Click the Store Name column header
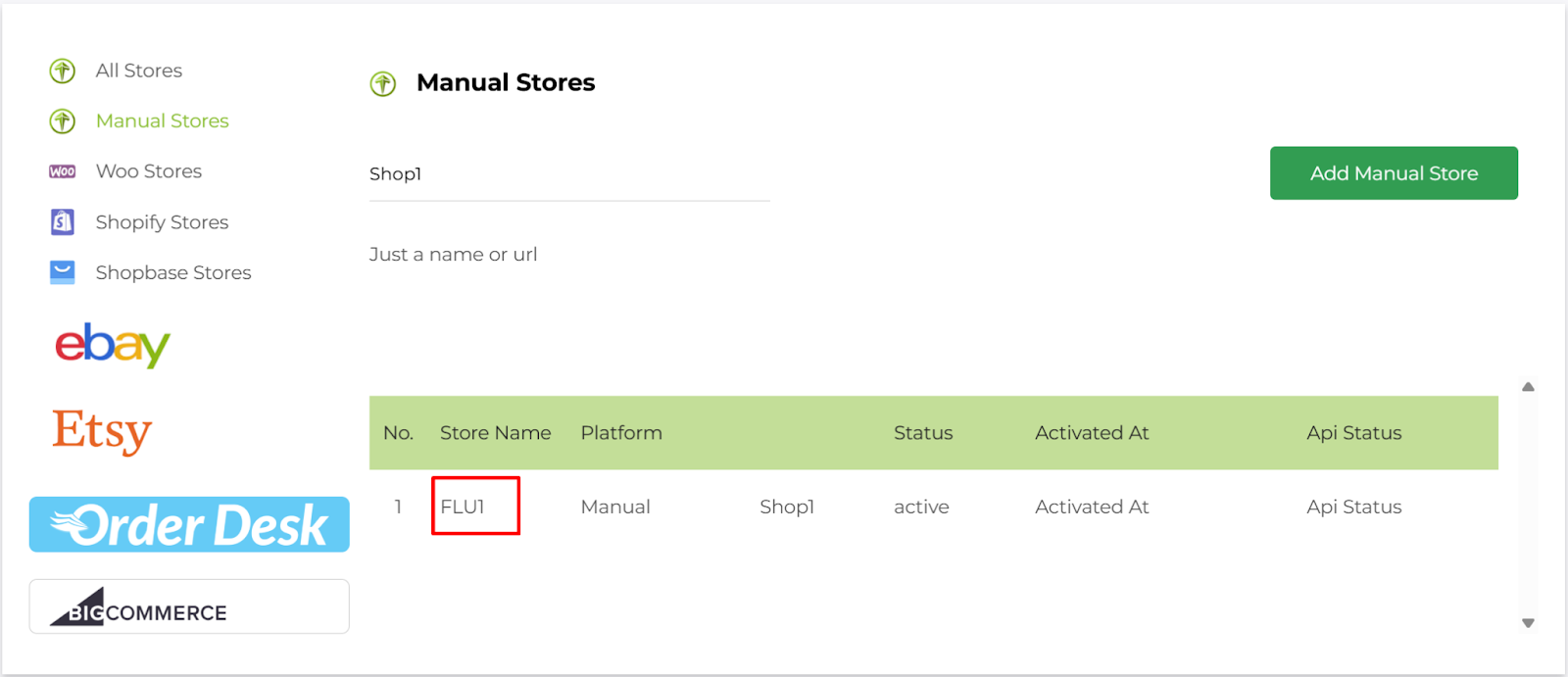This screenshot has width=1568, height=677. tap(495, 433)
